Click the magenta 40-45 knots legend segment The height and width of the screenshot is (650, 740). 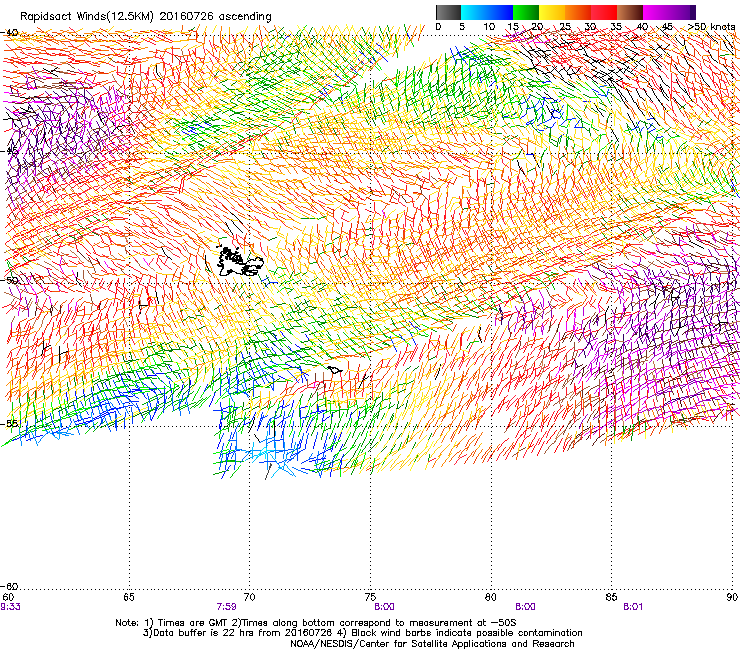656,12
